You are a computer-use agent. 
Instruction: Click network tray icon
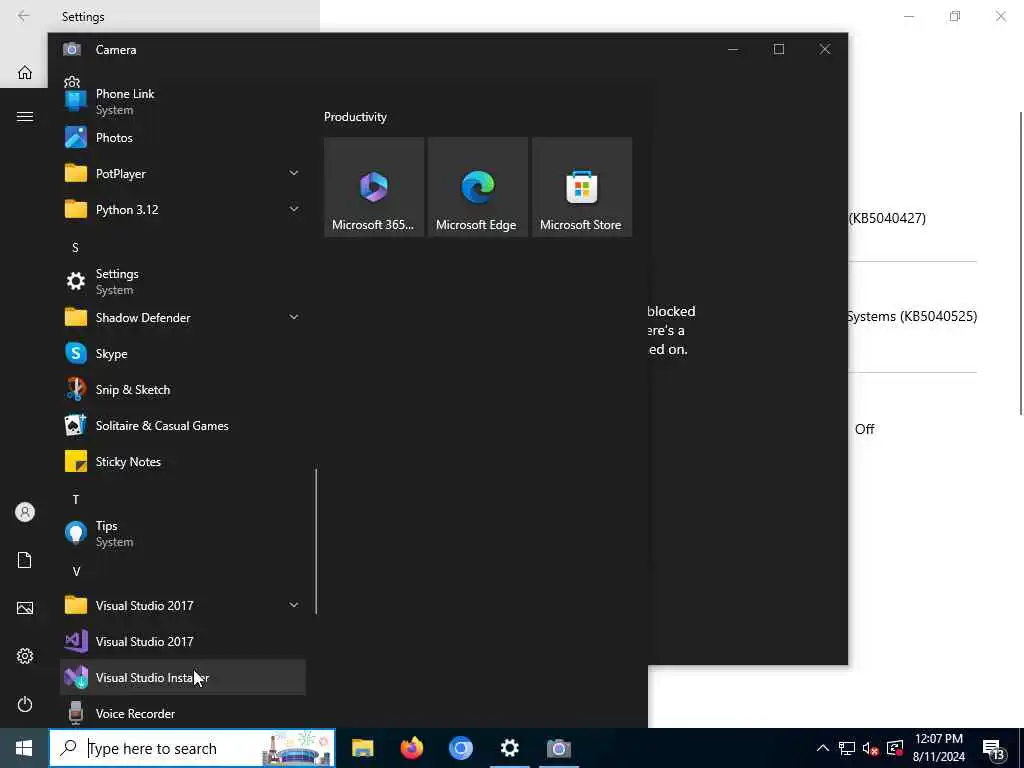click(x=846, y=748)
